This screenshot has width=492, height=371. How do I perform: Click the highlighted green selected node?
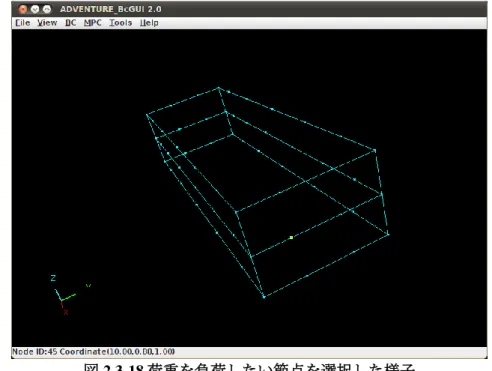pyautogui.click(x=291, y=237)
